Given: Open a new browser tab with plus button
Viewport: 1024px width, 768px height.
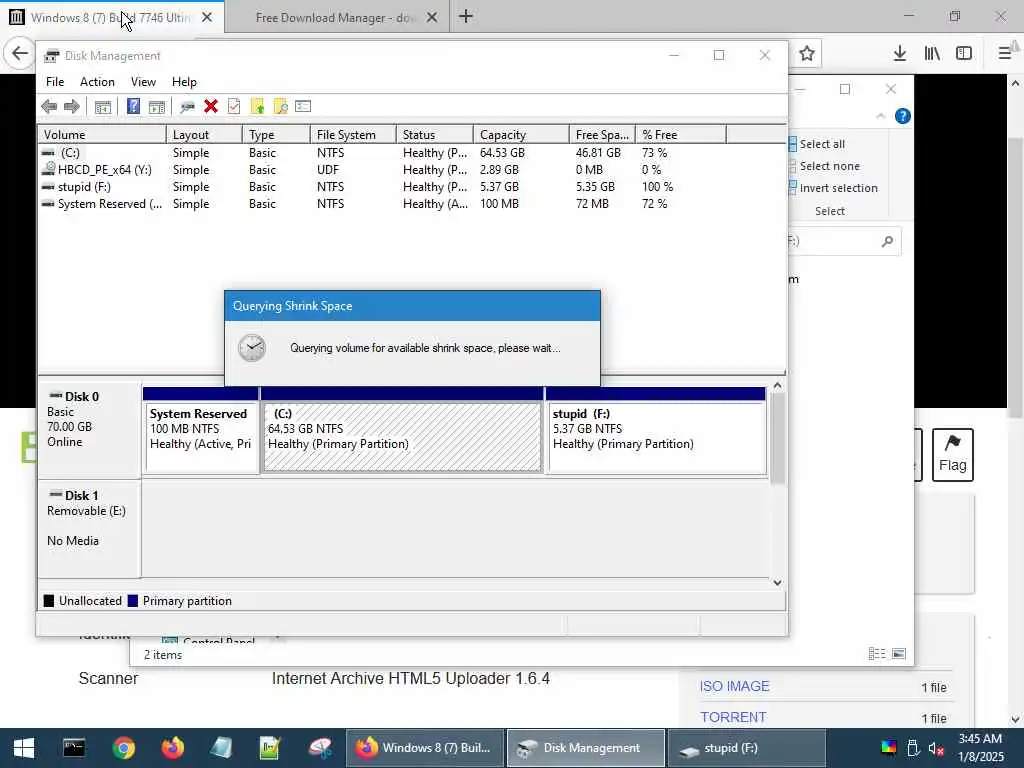Looking at the screenshot, I should [x=466, y=17].
